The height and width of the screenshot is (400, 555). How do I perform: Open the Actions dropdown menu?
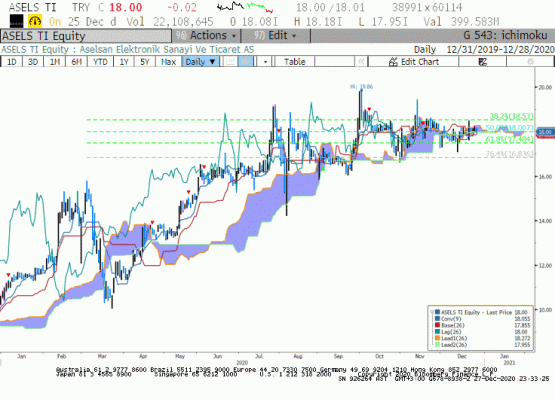[x=206, y=35]
